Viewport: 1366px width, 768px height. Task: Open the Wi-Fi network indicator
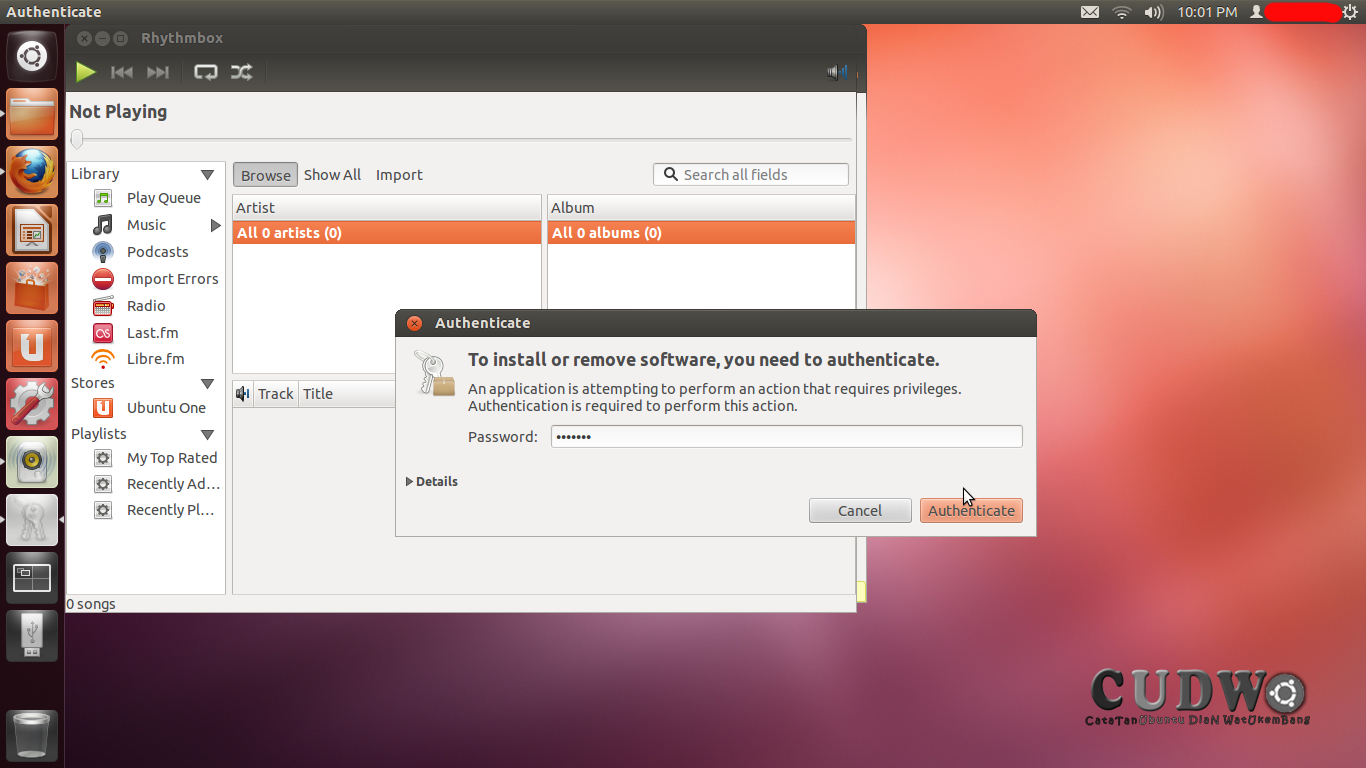point(1122,12)
